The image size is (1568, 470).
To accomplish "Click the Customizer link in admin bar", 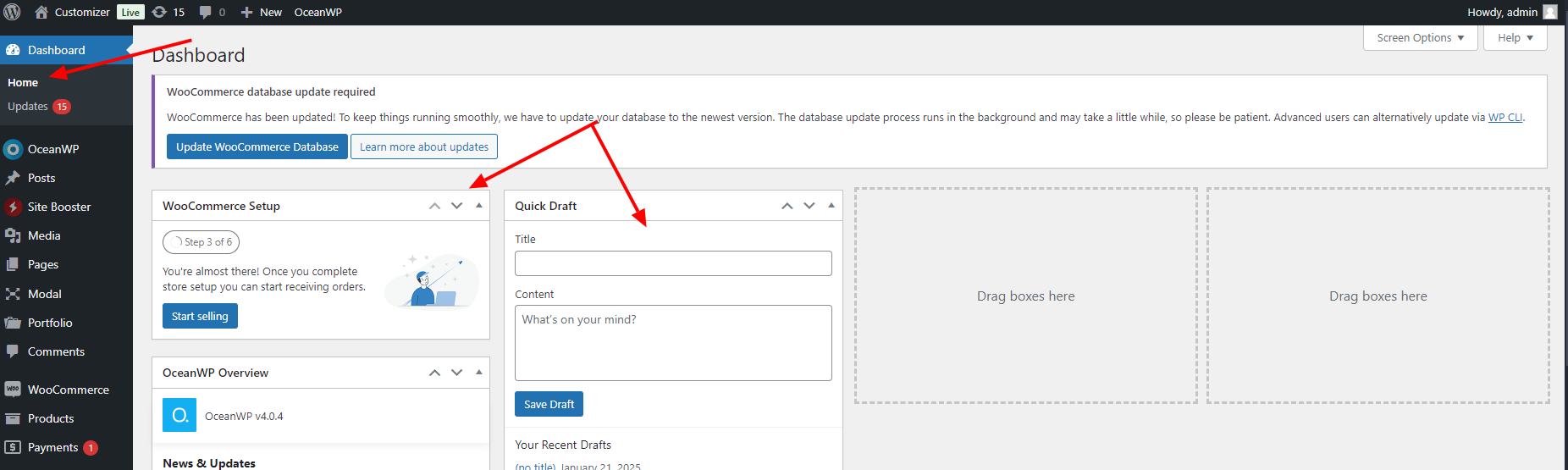I will point(82,12).
